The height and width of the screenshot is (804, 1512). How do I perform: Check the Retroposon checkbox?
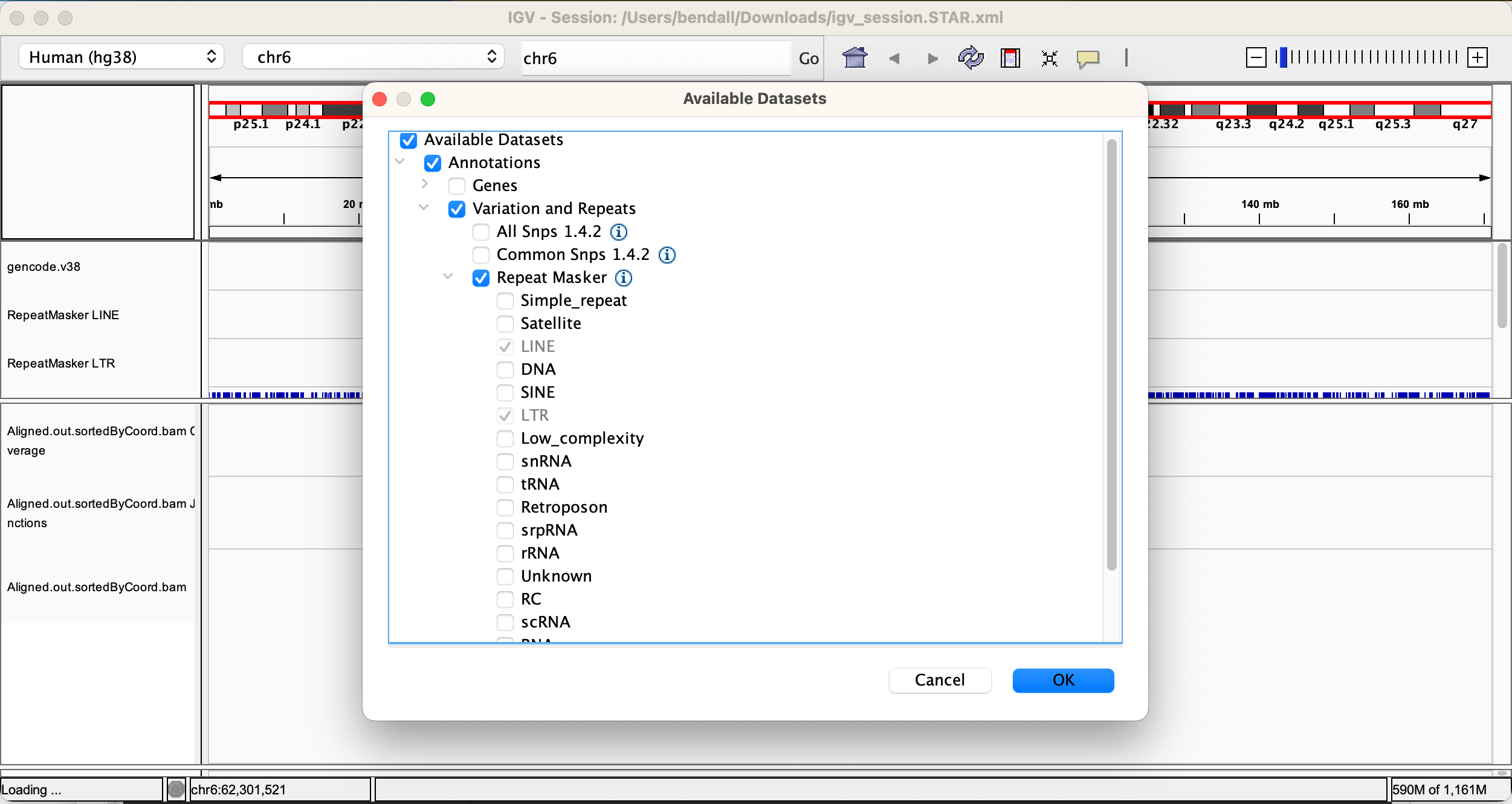tap(505, 508)
